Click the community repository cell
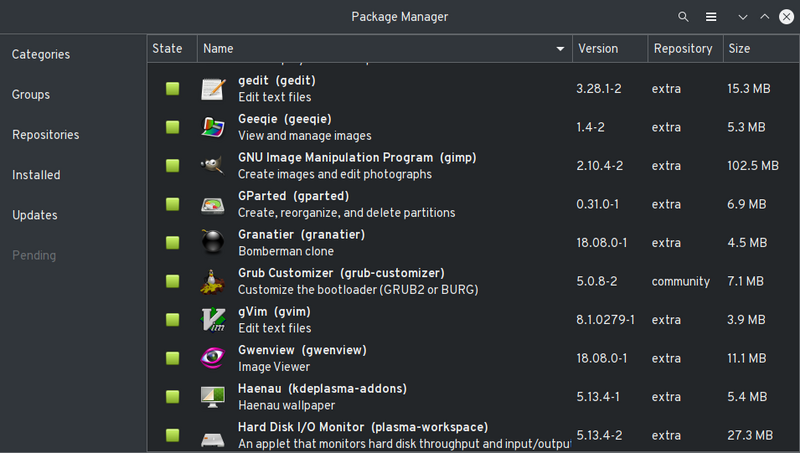 681,282
